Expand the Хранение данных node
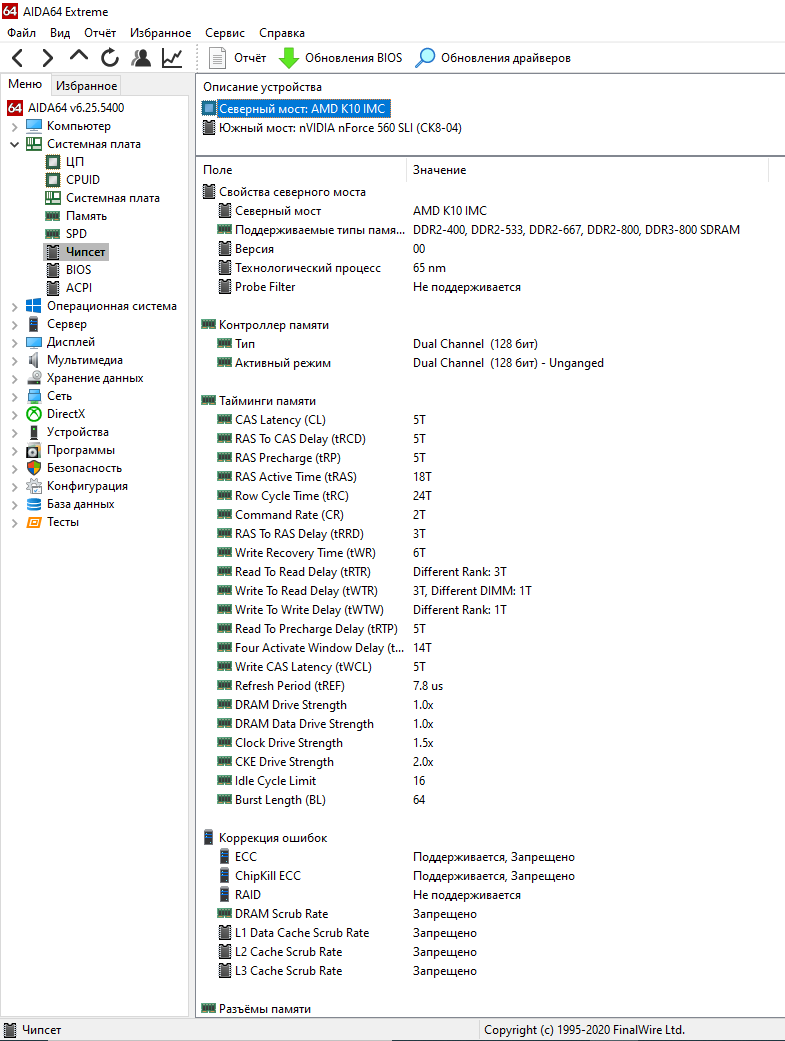 [15, 378]
